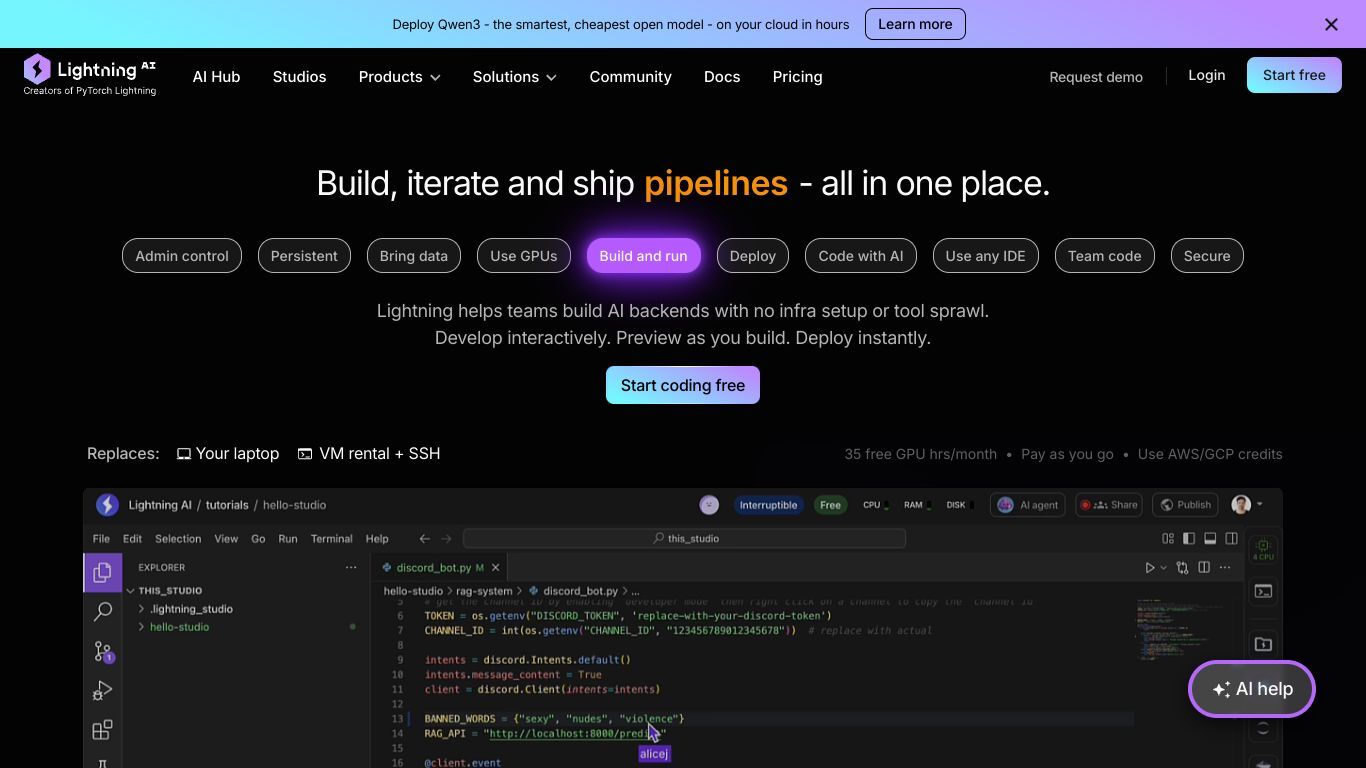This screenshot has width=1366, height=768.
Task: Click the this_studio search field
Action: click(x=684, y=538)
